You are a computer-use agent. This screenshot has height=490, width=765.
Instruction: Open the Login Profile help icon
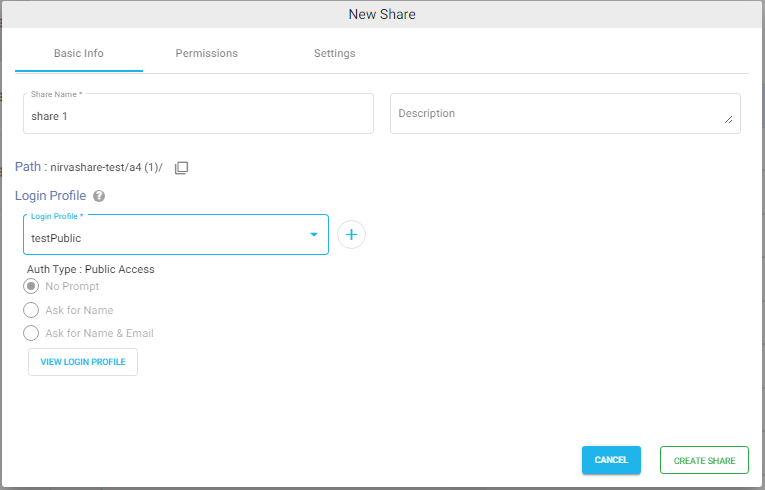tap(99, 196)
